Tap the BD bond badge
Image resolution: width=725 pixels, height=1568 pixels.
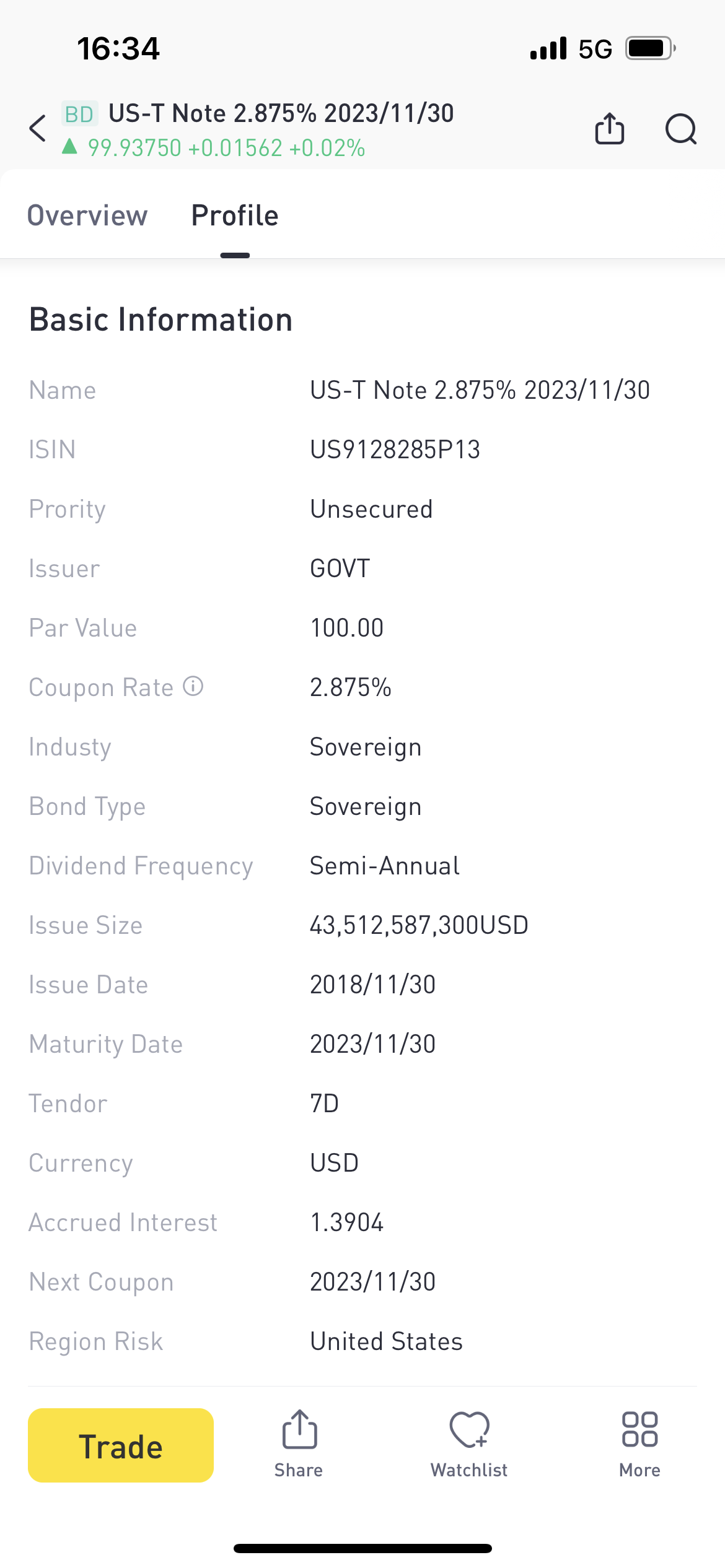[79, 114]
